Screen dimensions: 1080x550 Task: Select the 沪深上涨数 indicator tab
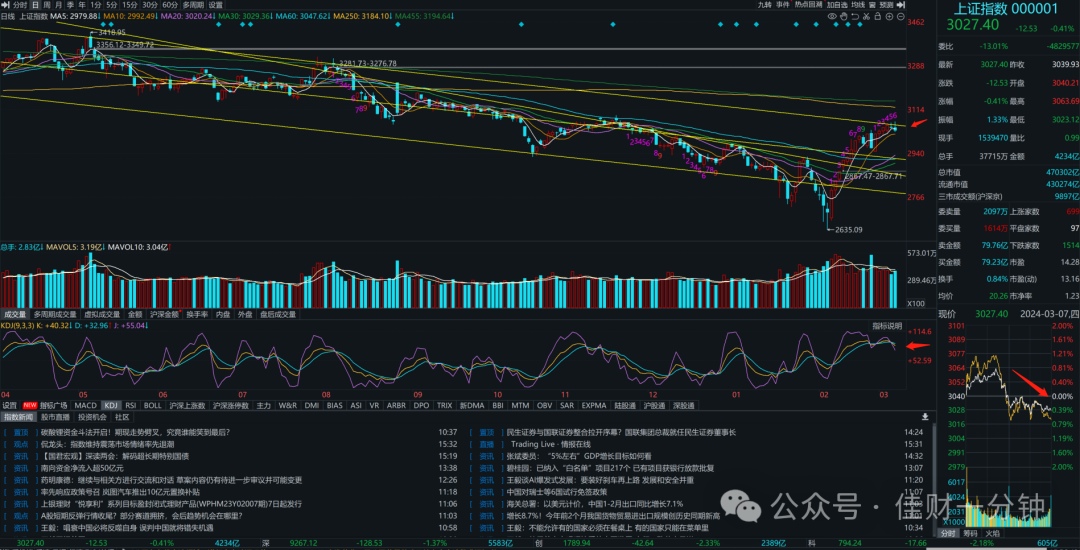[x=186, y=405]
